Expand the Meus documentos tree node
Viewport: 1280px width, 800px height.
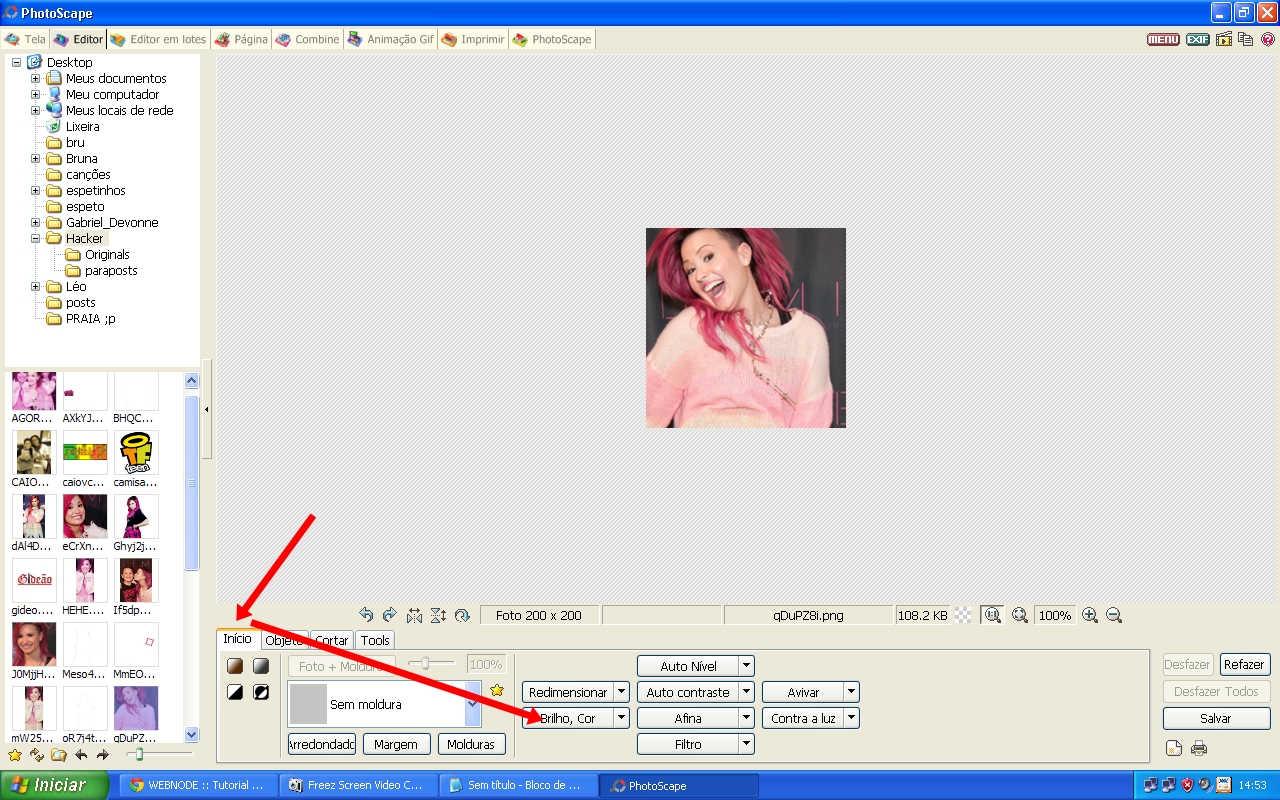click(36, 79)
